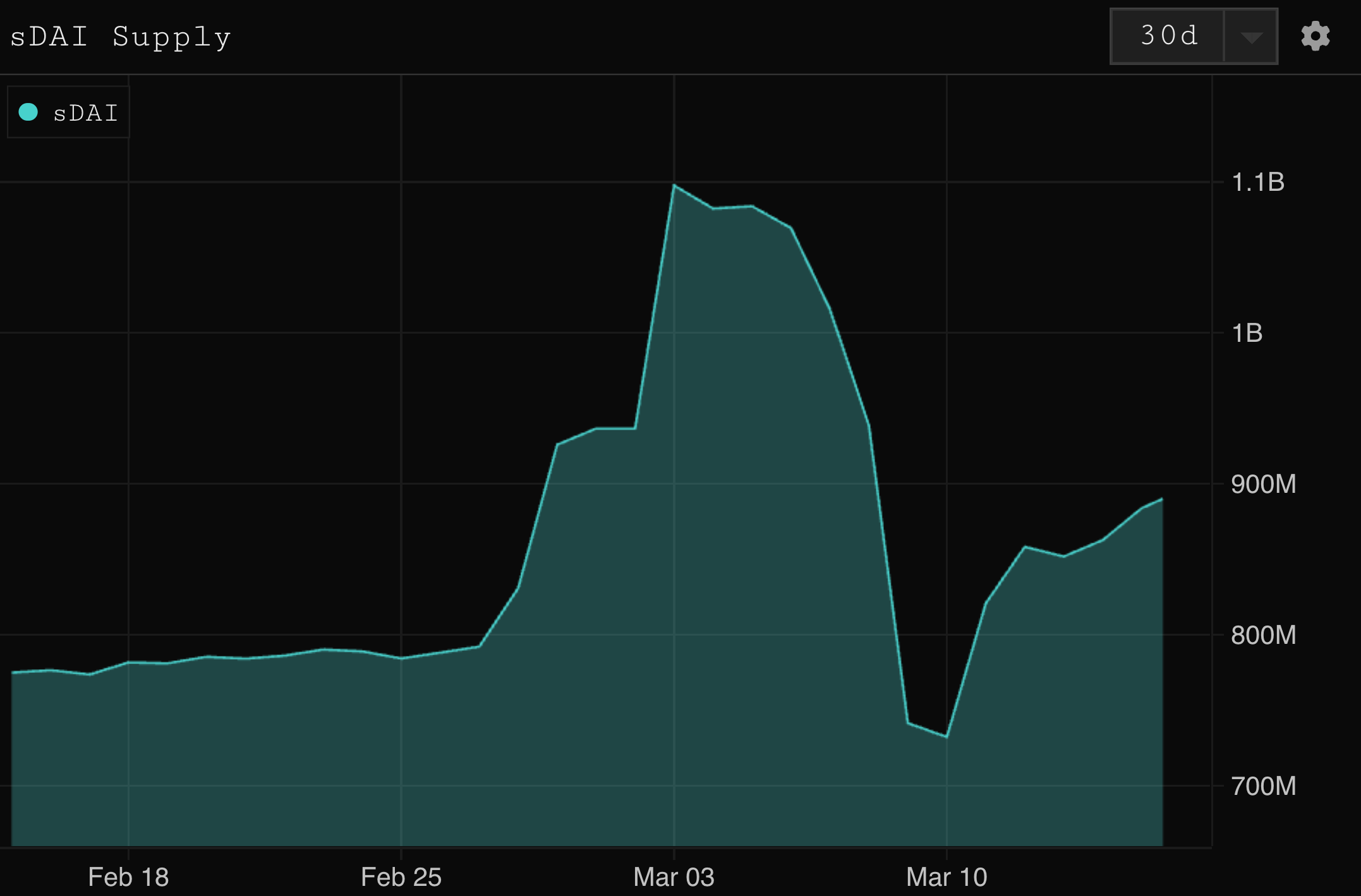Screen dimensions: 1361x896
Task: Click the Feb 25 x-axis label
Action: coord(401,876)
